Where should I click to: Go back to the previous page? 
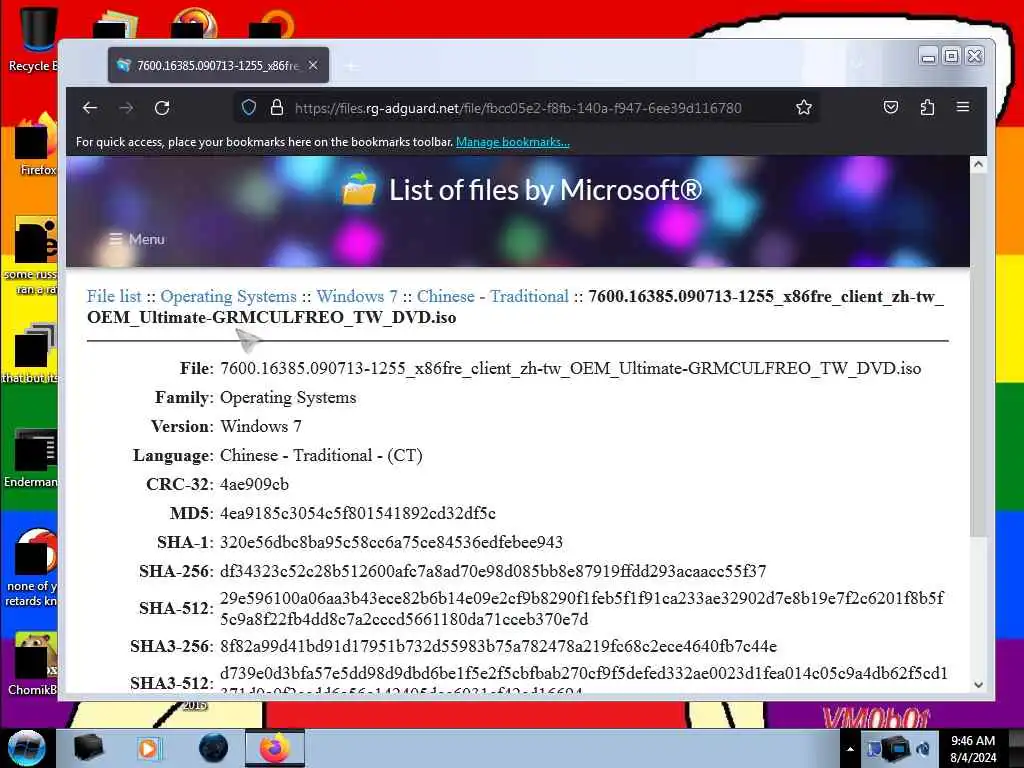90,108
